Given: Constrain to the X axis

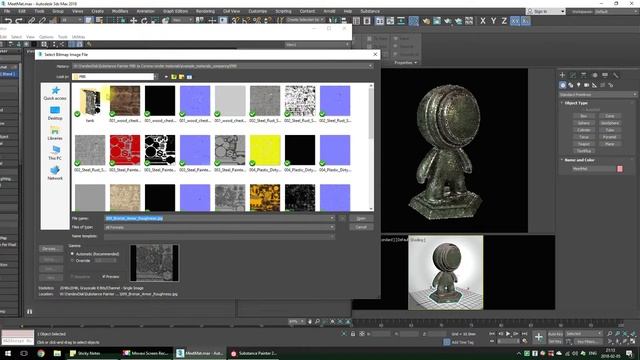Looking at the screenshot, I should (x=483, y=21).
